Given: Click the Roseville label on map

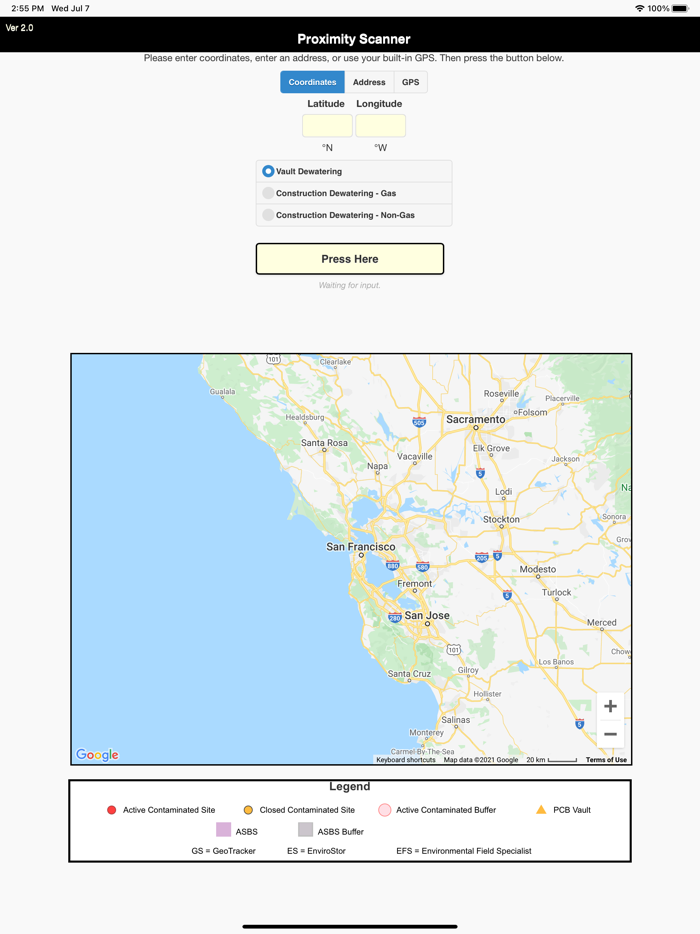Looking at the screenshot, I should tap(502, 394).
